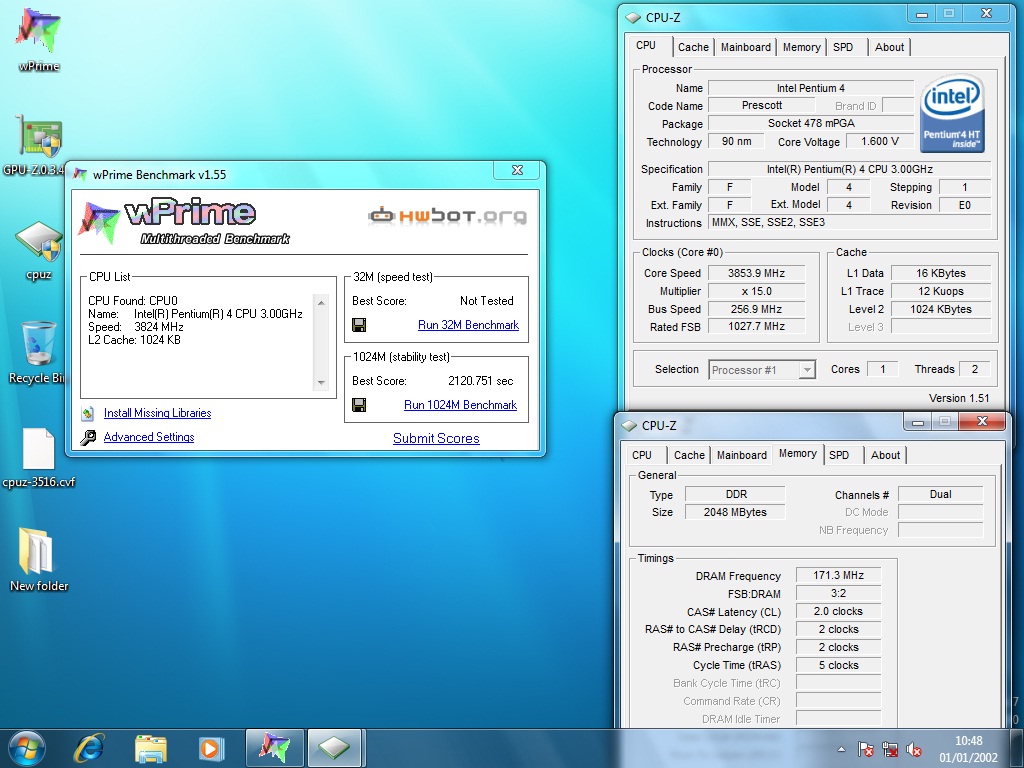Open the GPU-Z desktop icon
Image resolution: width=1024 pixels, height=768 pixels.
click(39, 144)
